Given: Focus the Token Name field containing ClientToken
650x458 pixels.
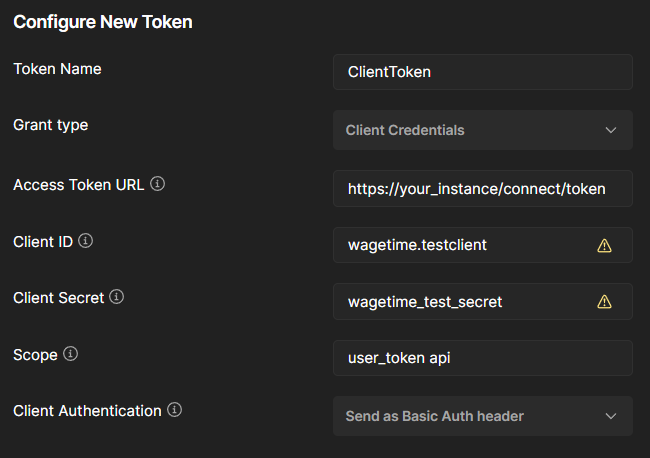Looking at the screenshot, I should 483,72.
